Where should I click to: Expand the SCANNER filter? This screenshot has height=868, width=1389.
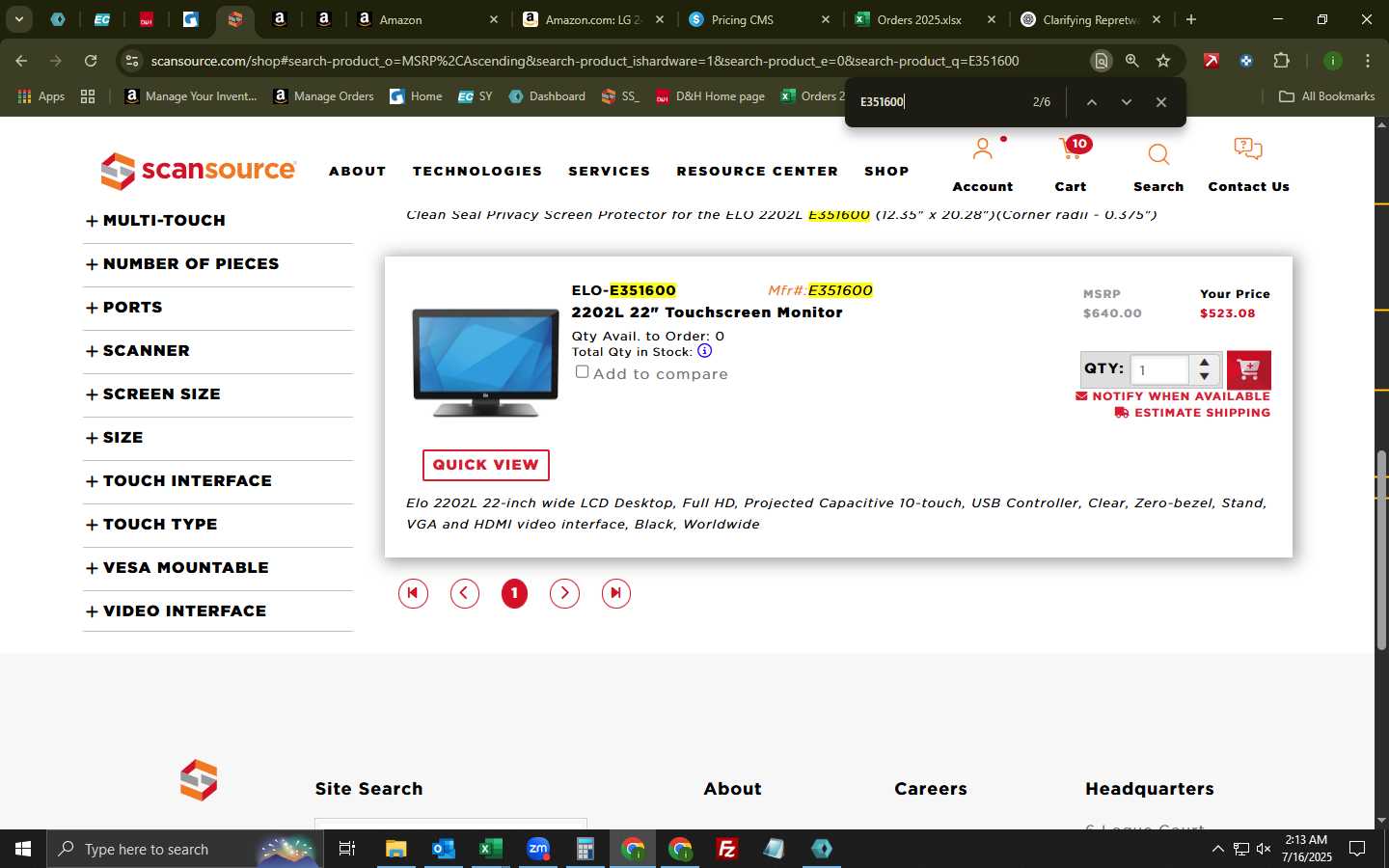tap(138, 351)
